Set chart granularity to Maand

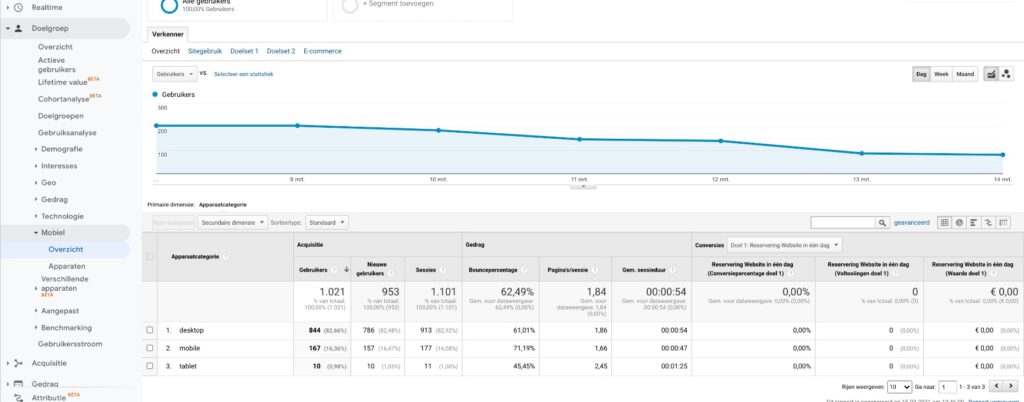point(965,74)
